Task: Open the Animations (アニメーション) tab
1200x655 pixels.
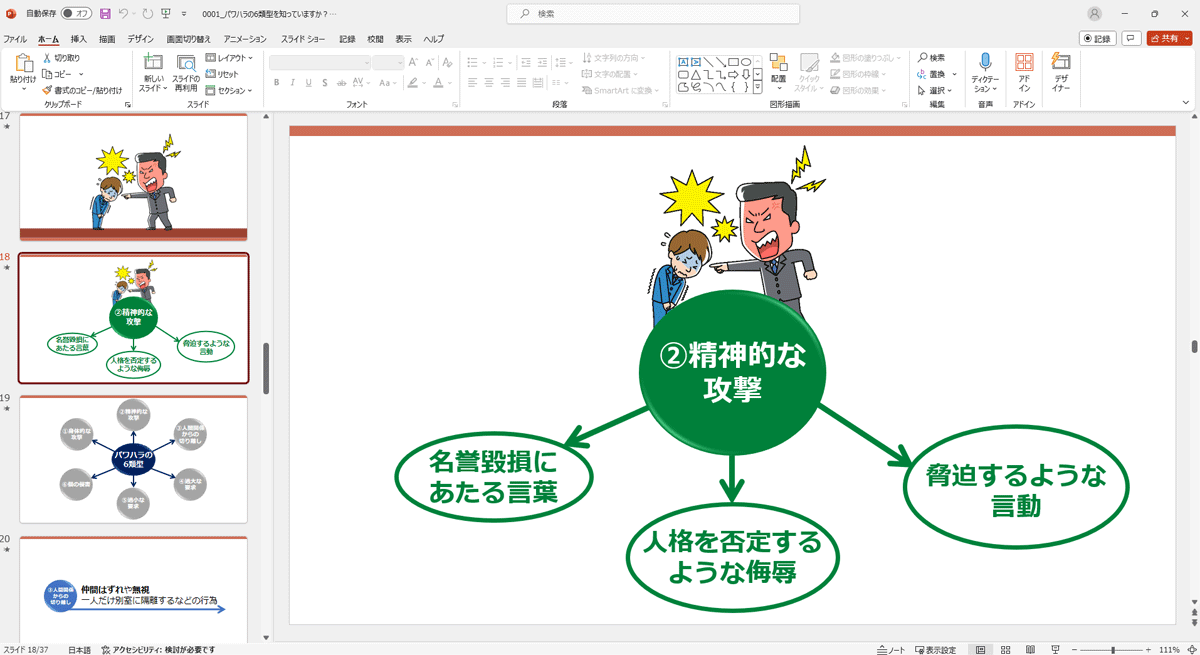Action: click(x=245, y=39)
